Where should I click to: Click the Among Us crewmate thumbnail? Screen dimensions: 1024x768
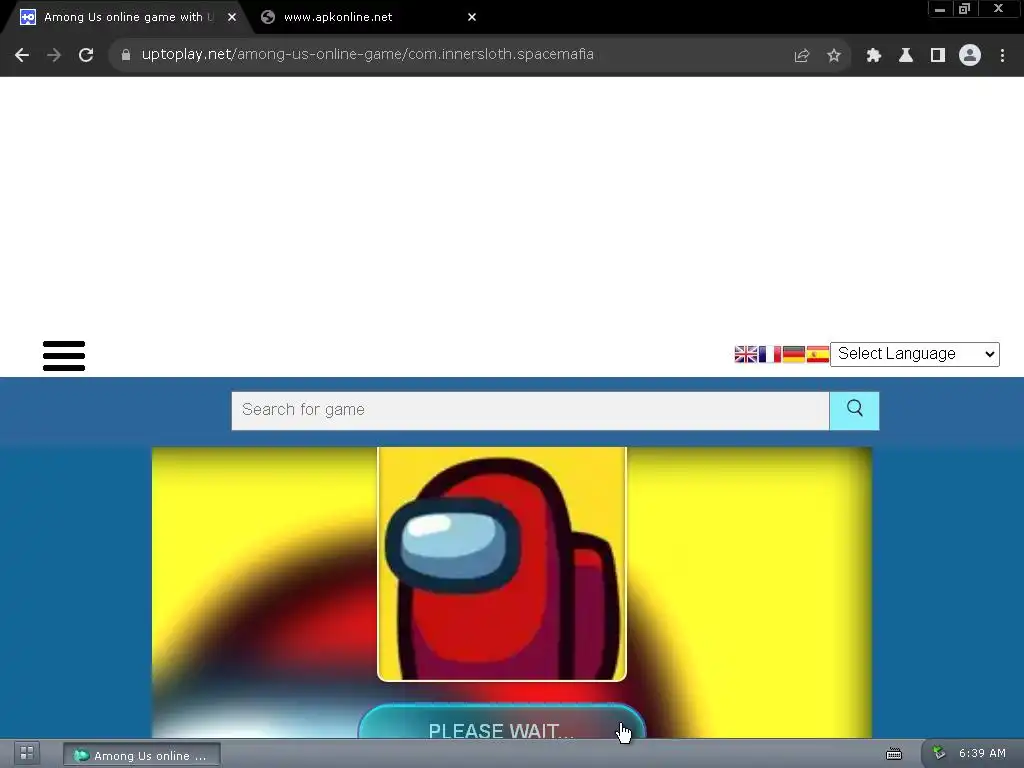coord(502,564)
